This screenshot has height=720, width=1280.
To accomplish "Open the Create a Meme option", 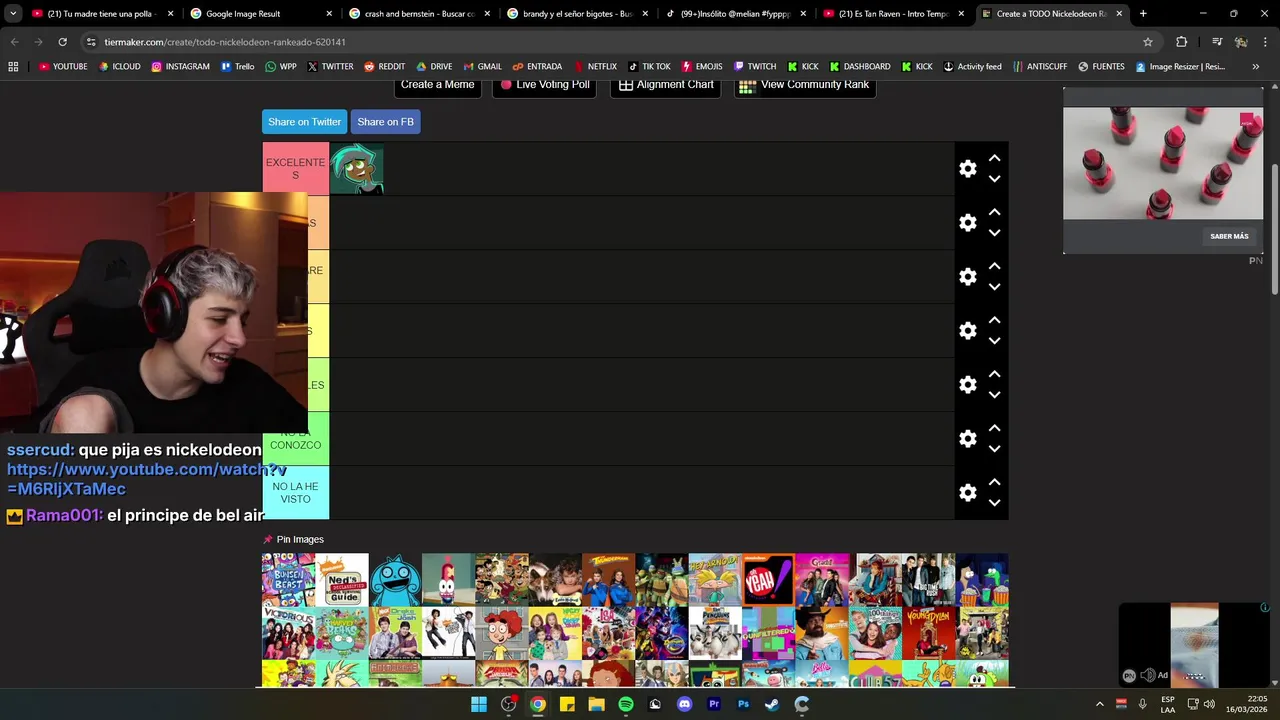I will point(437,85).
